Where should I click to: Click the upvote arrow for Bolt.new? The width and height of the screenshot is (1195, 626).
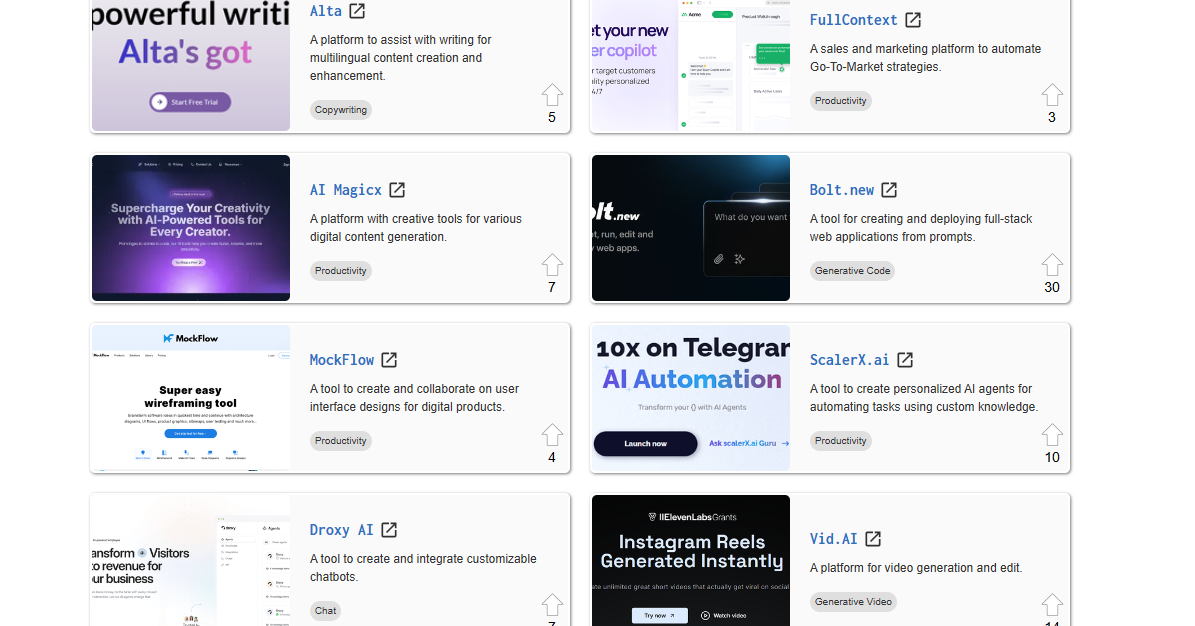tap(1052, 265)
